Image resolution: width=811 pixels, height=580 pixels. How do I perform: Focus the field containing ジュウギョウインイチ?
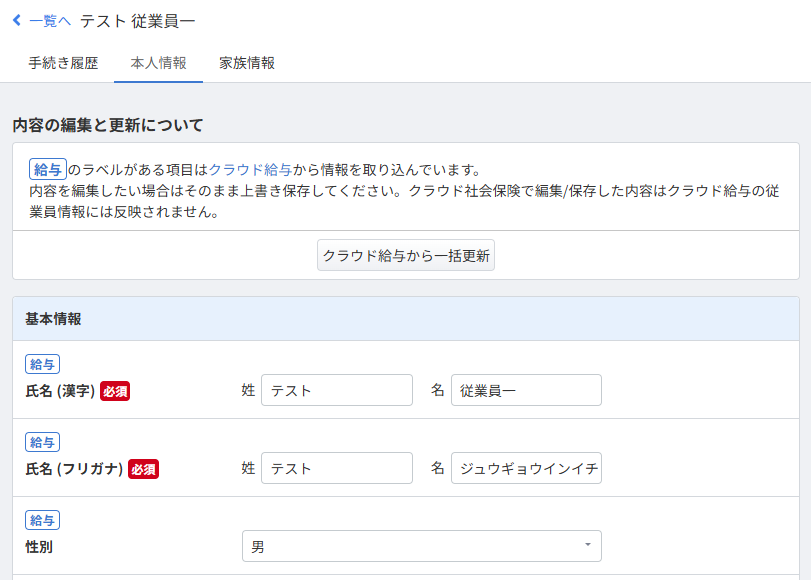coord(526,468)
